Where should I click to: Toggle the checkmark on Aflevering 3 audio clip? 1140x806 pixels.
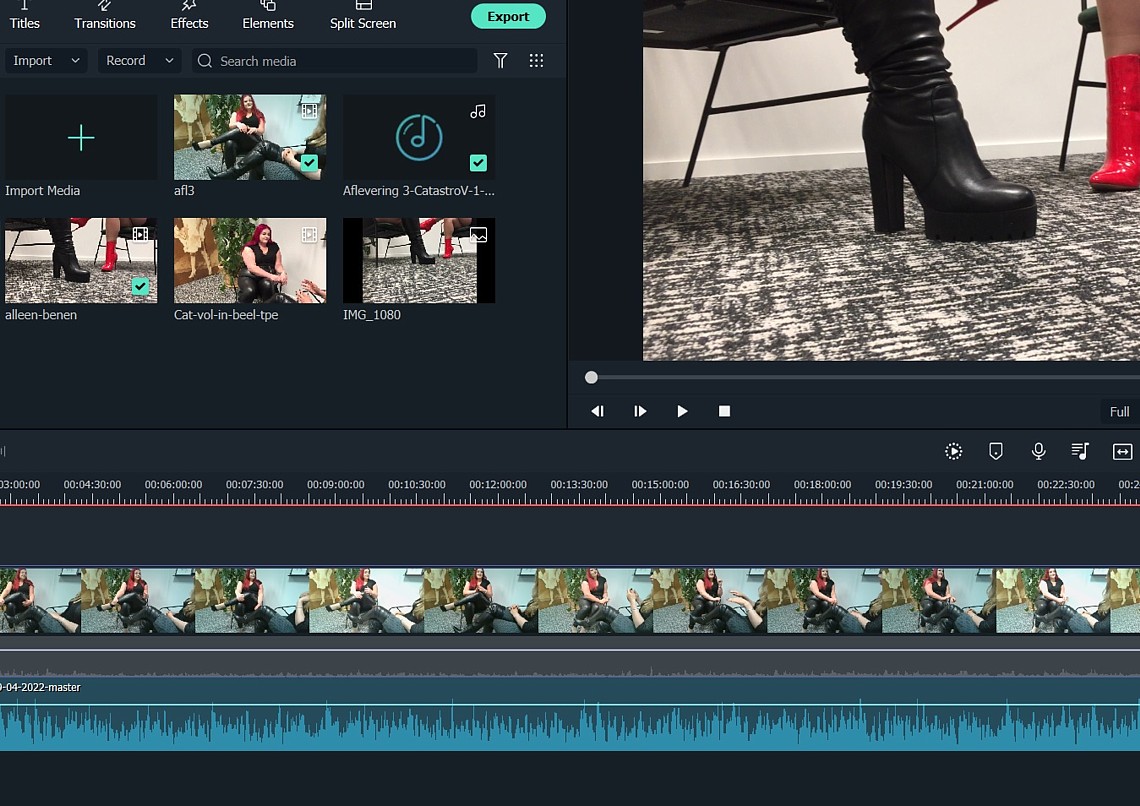pyautogui.click(x=478, y=163)
